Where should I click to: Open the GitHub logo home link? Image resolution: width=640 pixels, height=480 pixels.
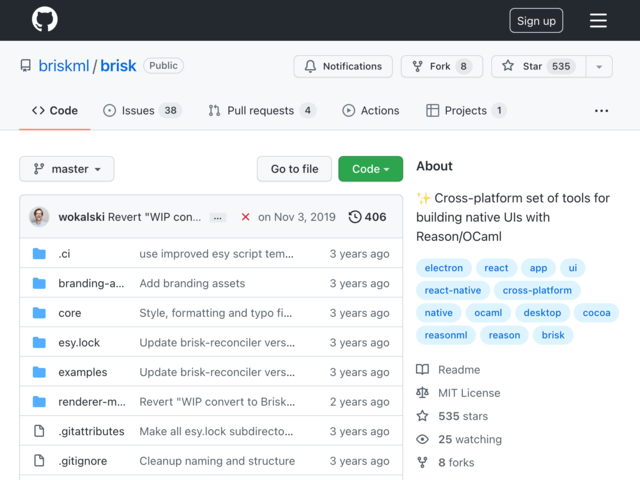click(44, 20)
